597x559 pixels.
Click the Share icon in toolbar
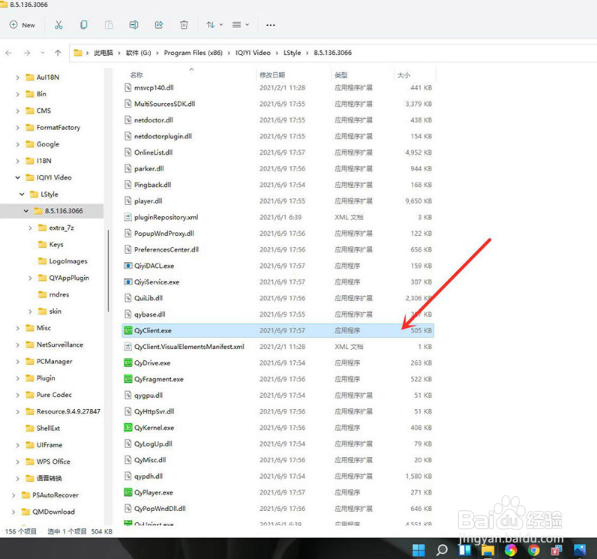[x=159, y=25]
